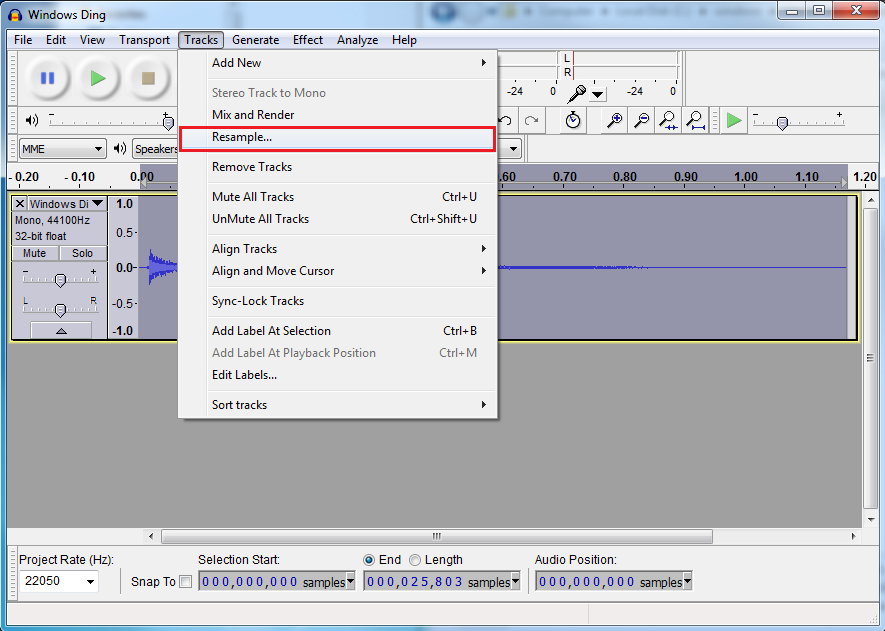Open the Windows Ding track name dropdown
885x631 pixels.
click(x=97, y=204)
